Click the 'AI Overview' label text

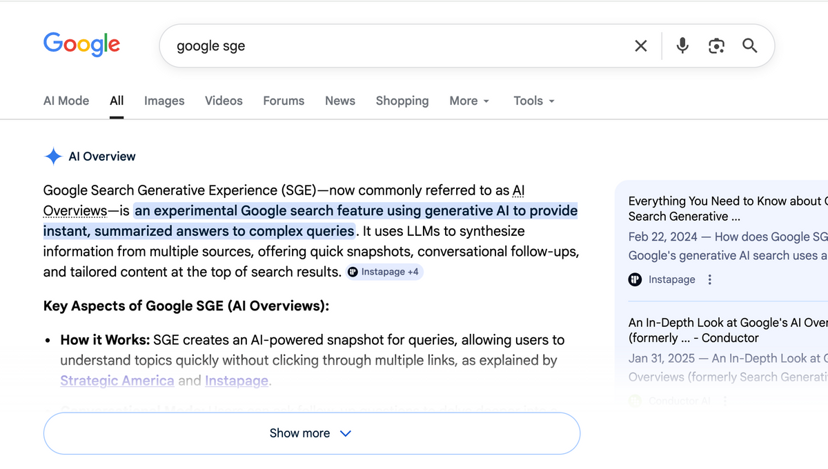[x=102, y=156]
